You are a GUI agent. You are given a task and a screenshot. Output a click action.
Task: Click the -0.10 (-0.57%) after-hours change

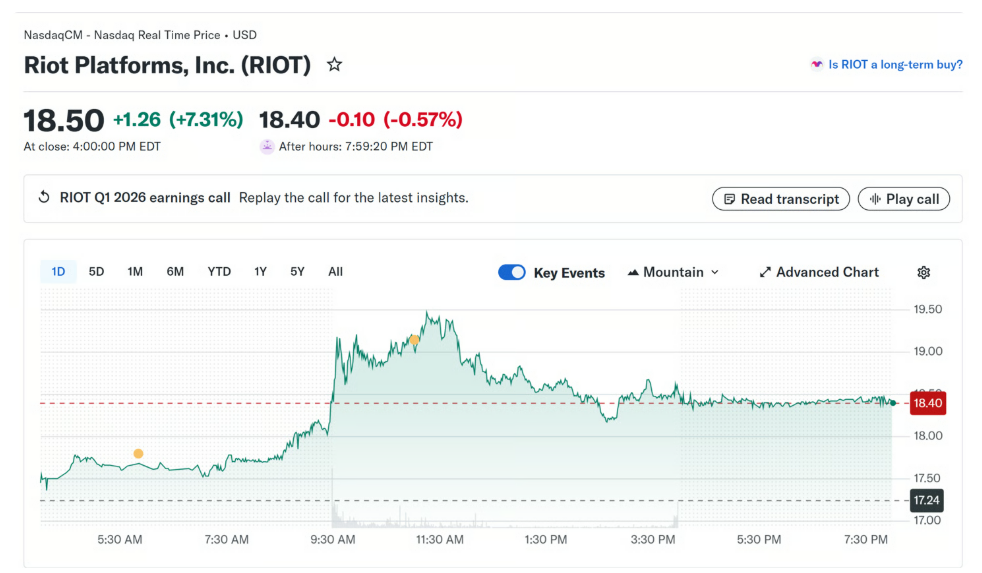pyautogui.click(x=395, y=120)
